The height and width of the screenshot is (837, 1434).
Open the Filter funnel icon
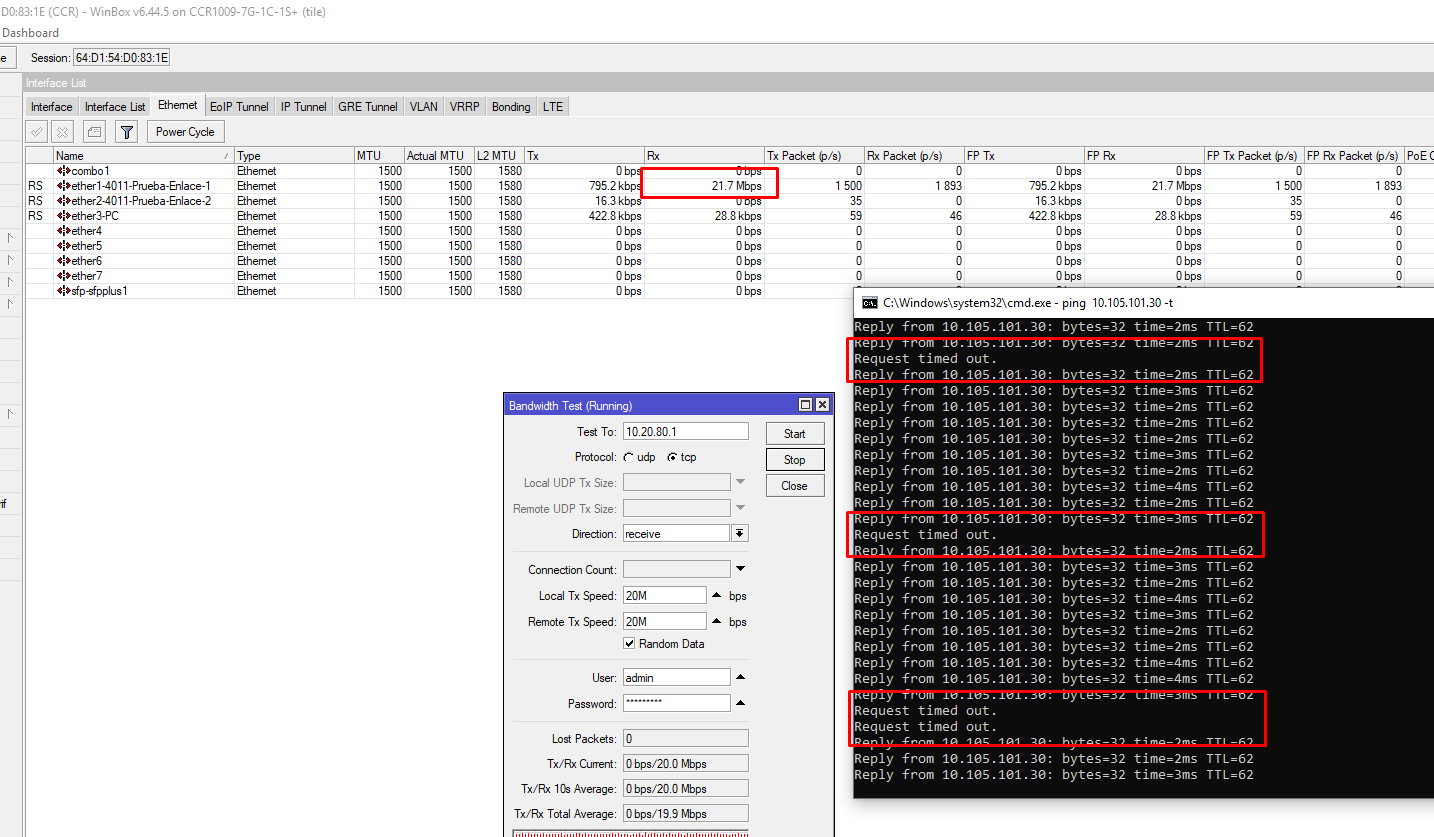click(x=126, y=131)
